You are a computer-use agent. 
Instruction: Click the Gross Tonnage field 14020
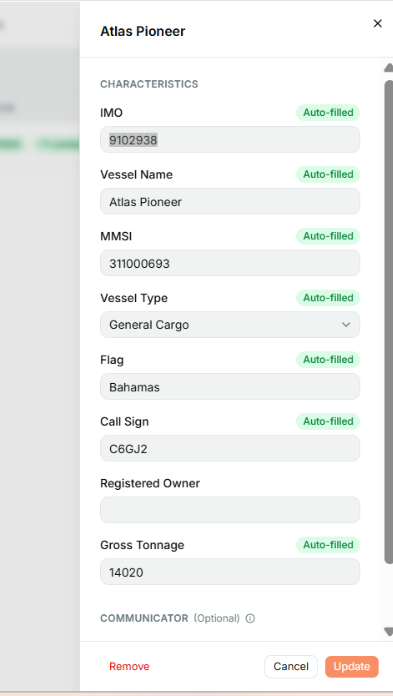tap(230, 572)
